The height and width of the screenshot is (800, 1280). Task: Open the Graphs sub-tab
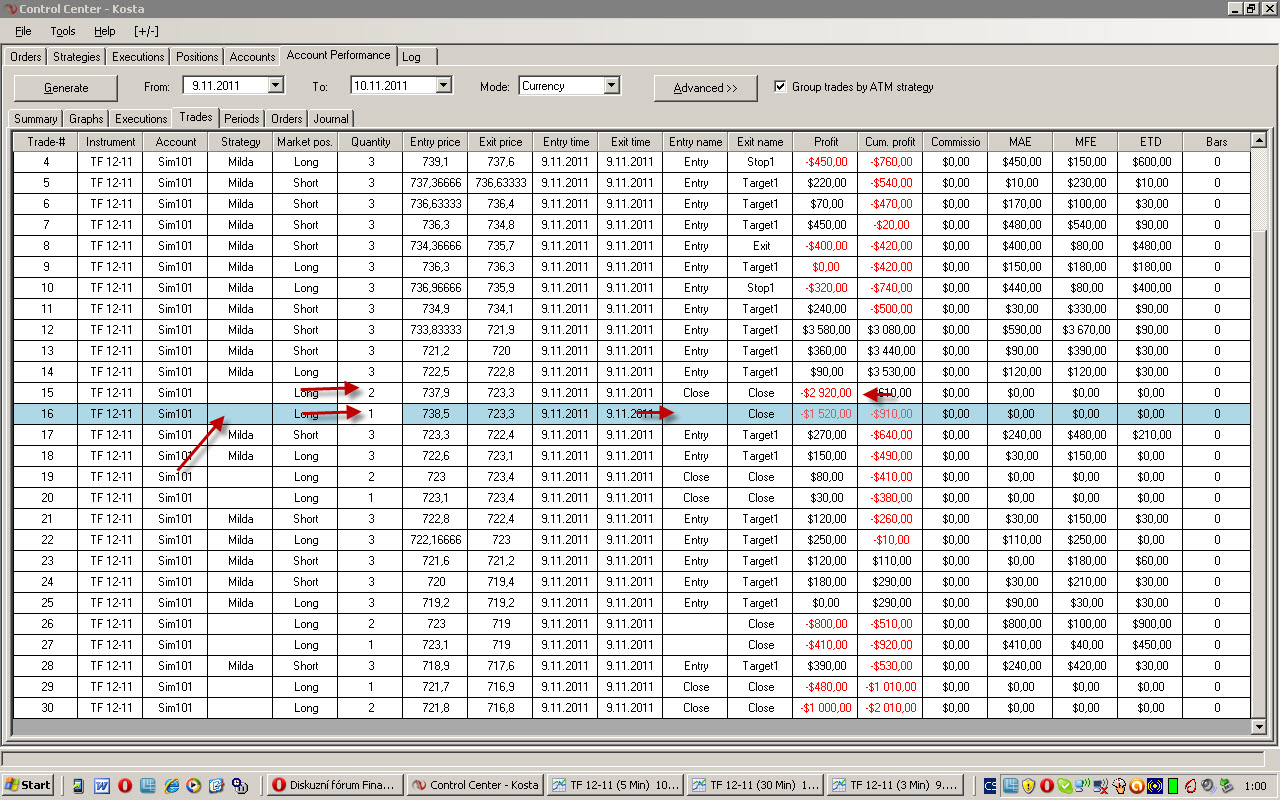click(x=86, y=119)
